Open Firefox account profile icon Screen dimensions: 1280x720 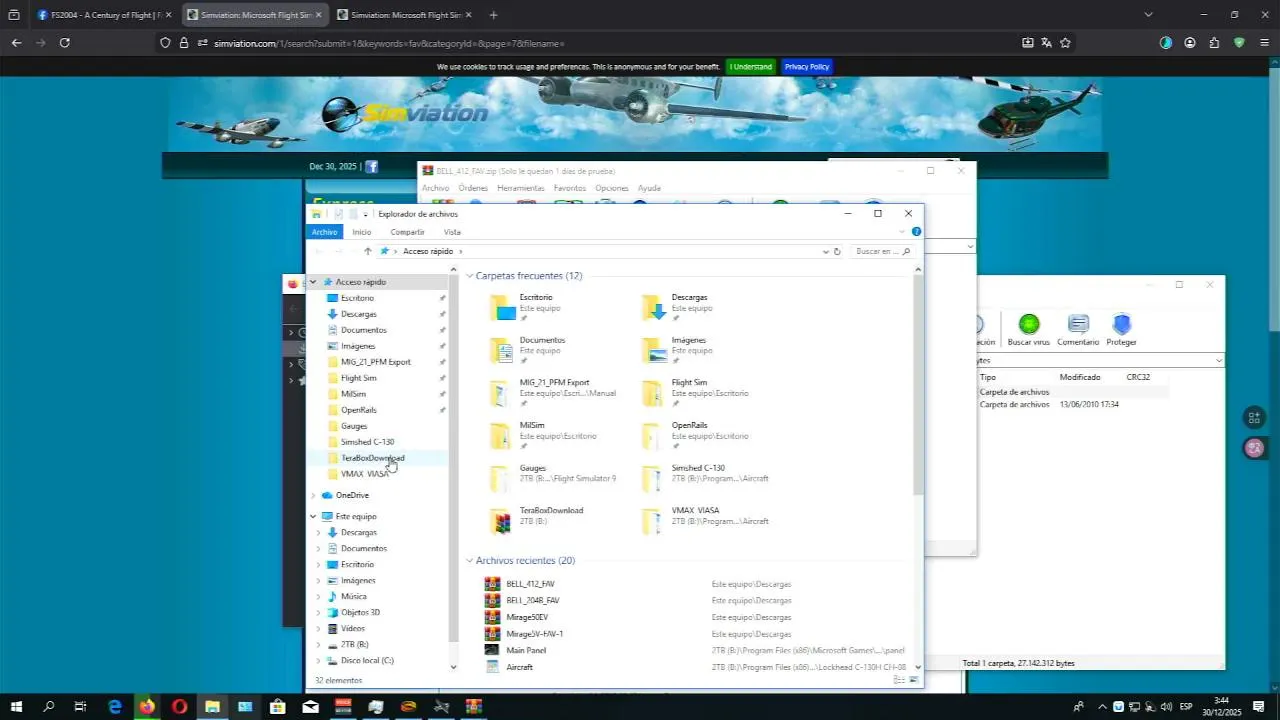1190,43
